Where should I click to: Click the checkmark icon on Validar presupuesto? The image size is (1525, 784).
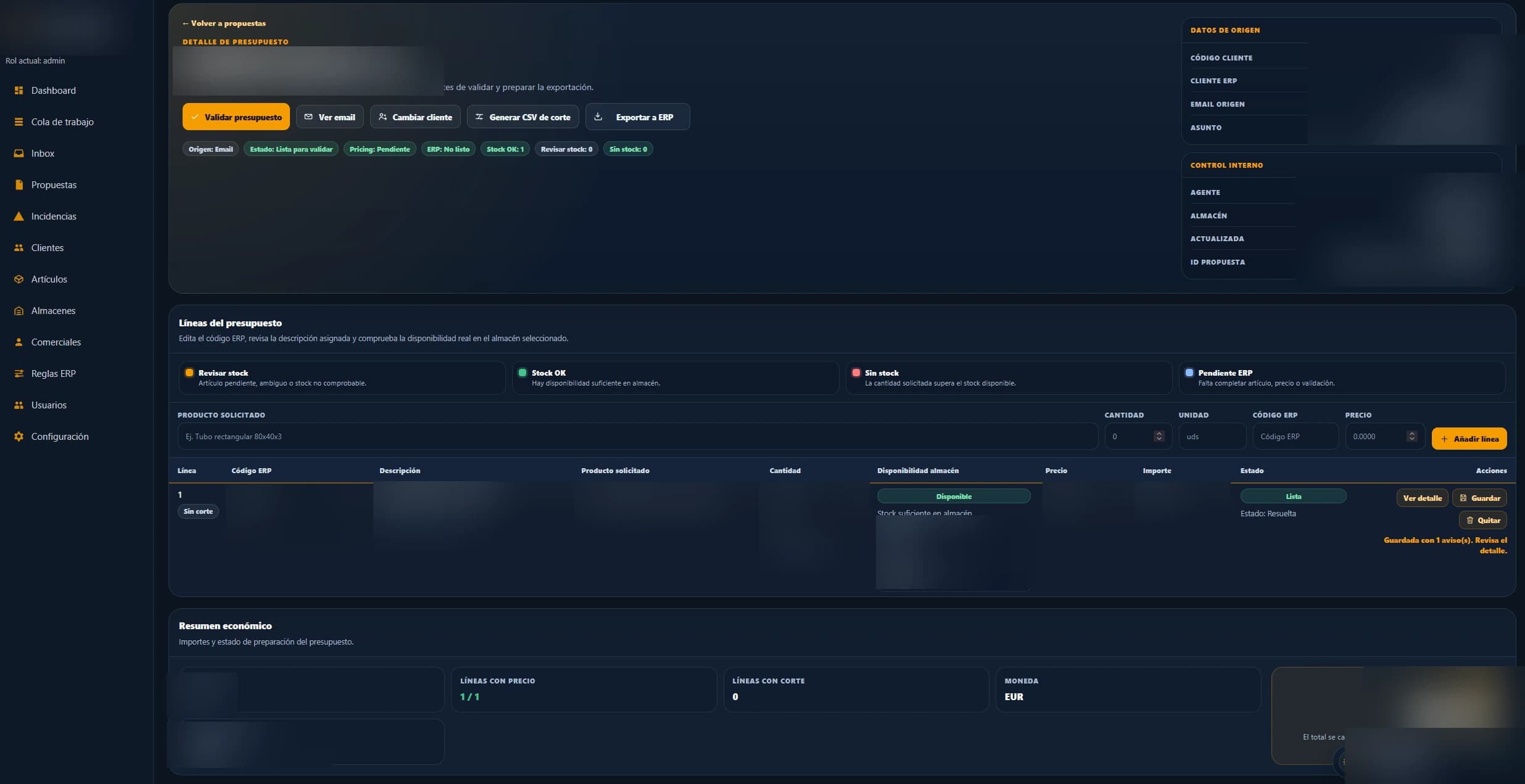[195, 117]
